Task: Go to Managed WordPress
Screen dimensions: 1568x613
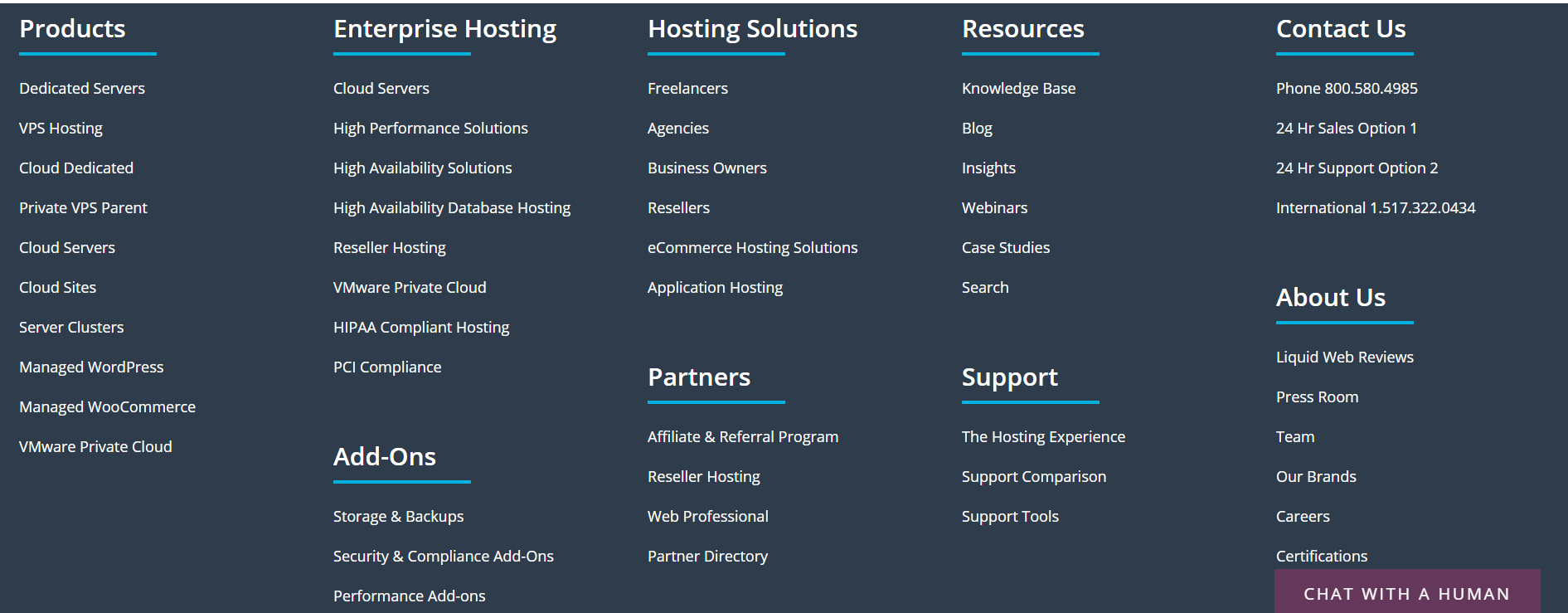Action: click(x=91, y=367)
